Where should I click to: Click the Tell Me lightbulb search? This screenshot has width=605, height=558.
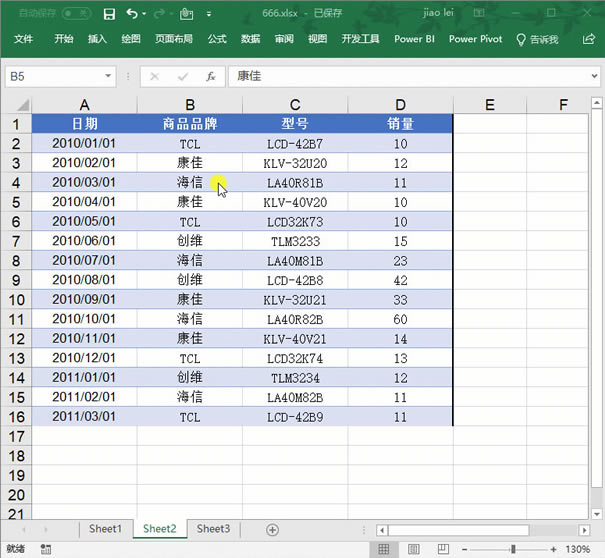pyautogui.click(x=537, y=39)
